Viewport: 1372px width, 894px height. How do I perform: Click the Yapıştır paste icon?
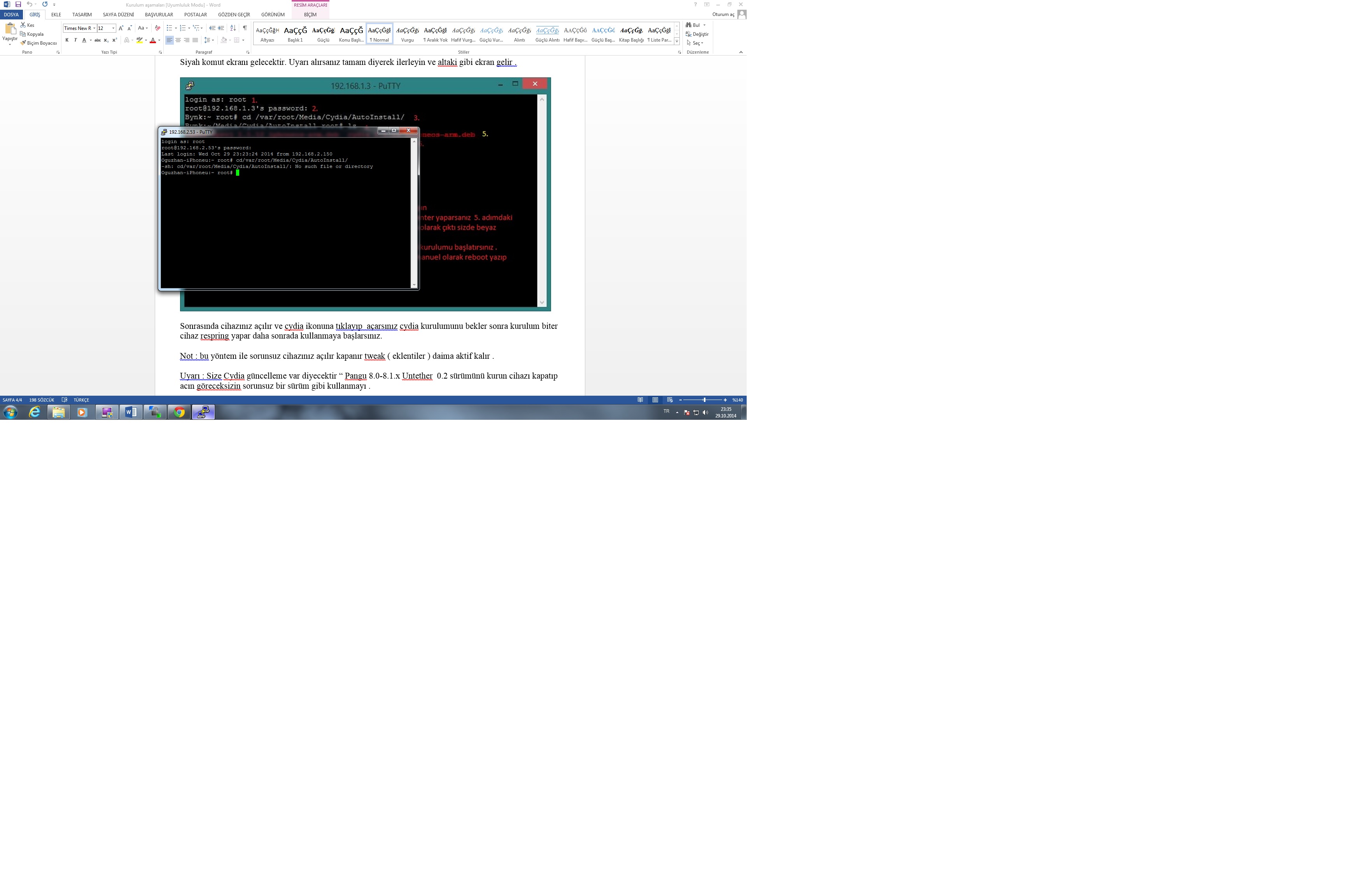[10, 29]
